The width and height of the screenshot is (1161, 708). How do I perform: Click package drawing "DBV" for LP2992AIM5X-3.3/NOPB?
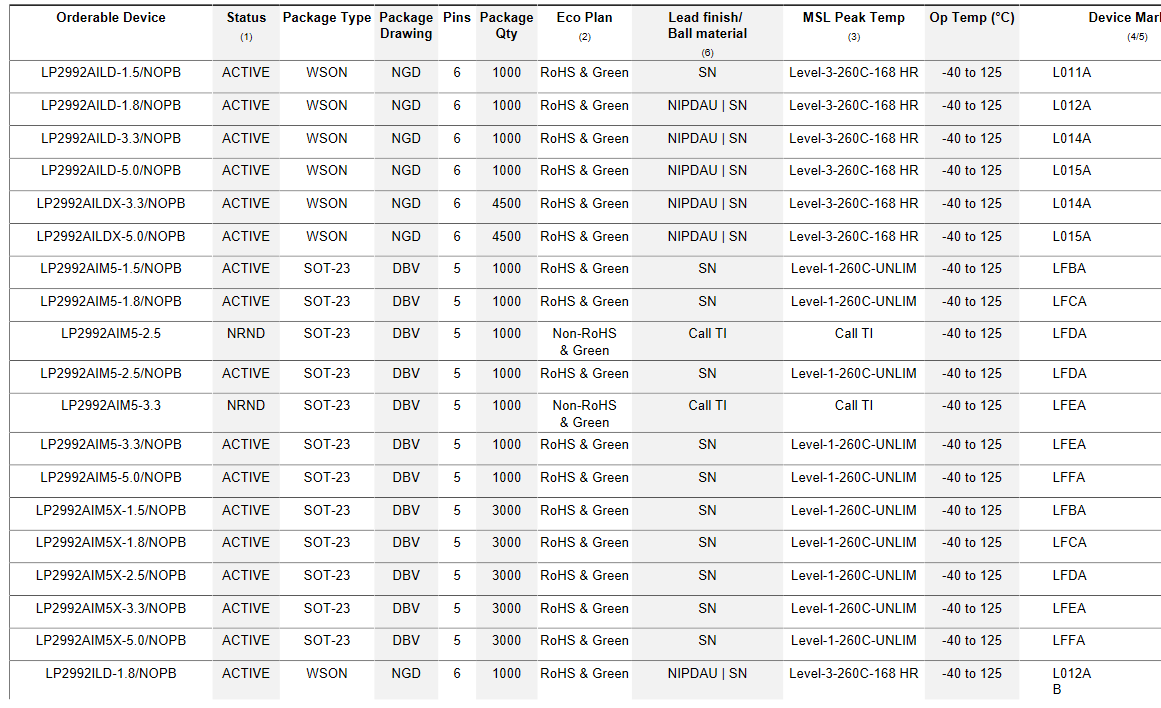tap(406, 608)
